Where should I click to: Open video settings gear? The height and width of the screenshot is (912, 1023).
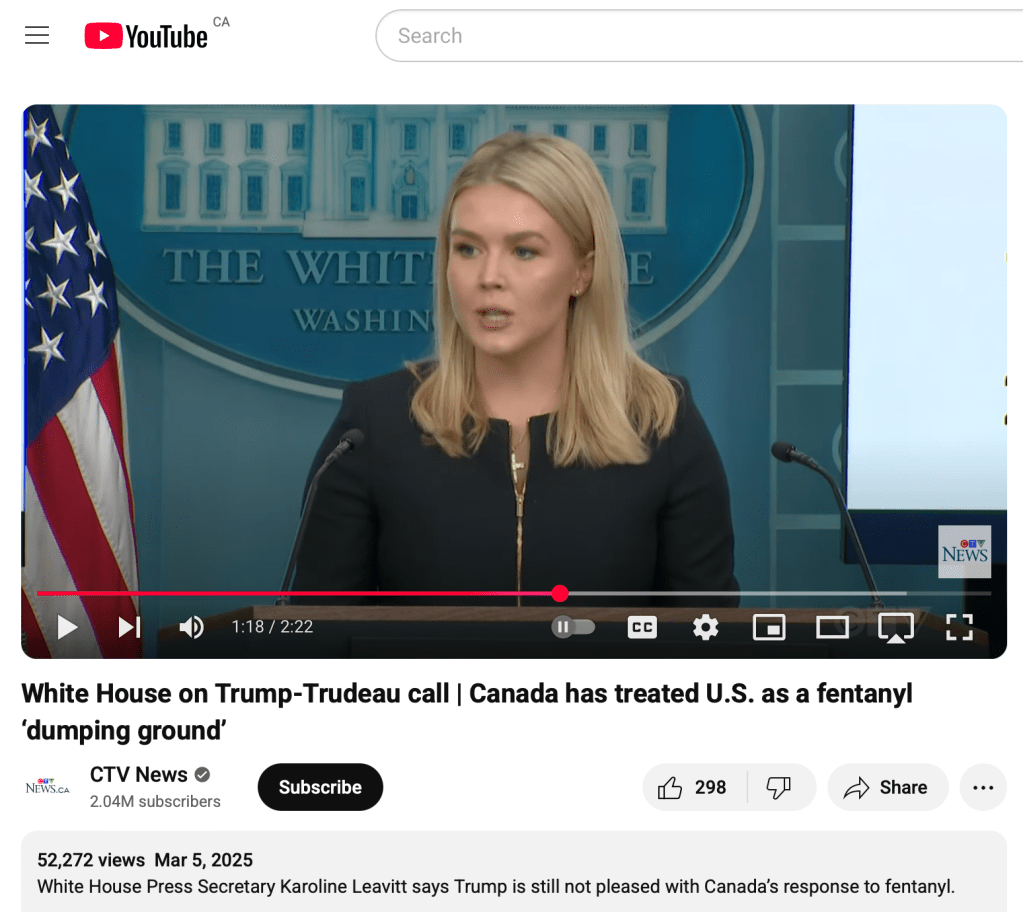705,628
